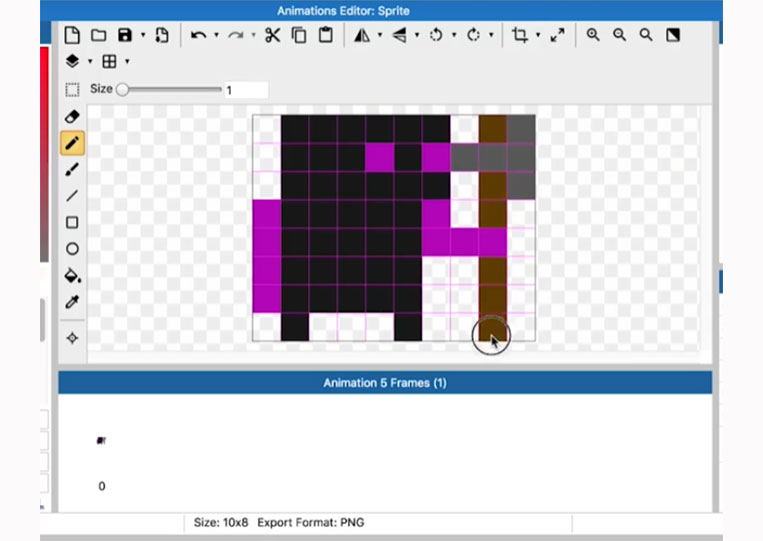This screenshot has width=763, height=541.
Task: Click the Size value input field
Action: coord(246,90)
